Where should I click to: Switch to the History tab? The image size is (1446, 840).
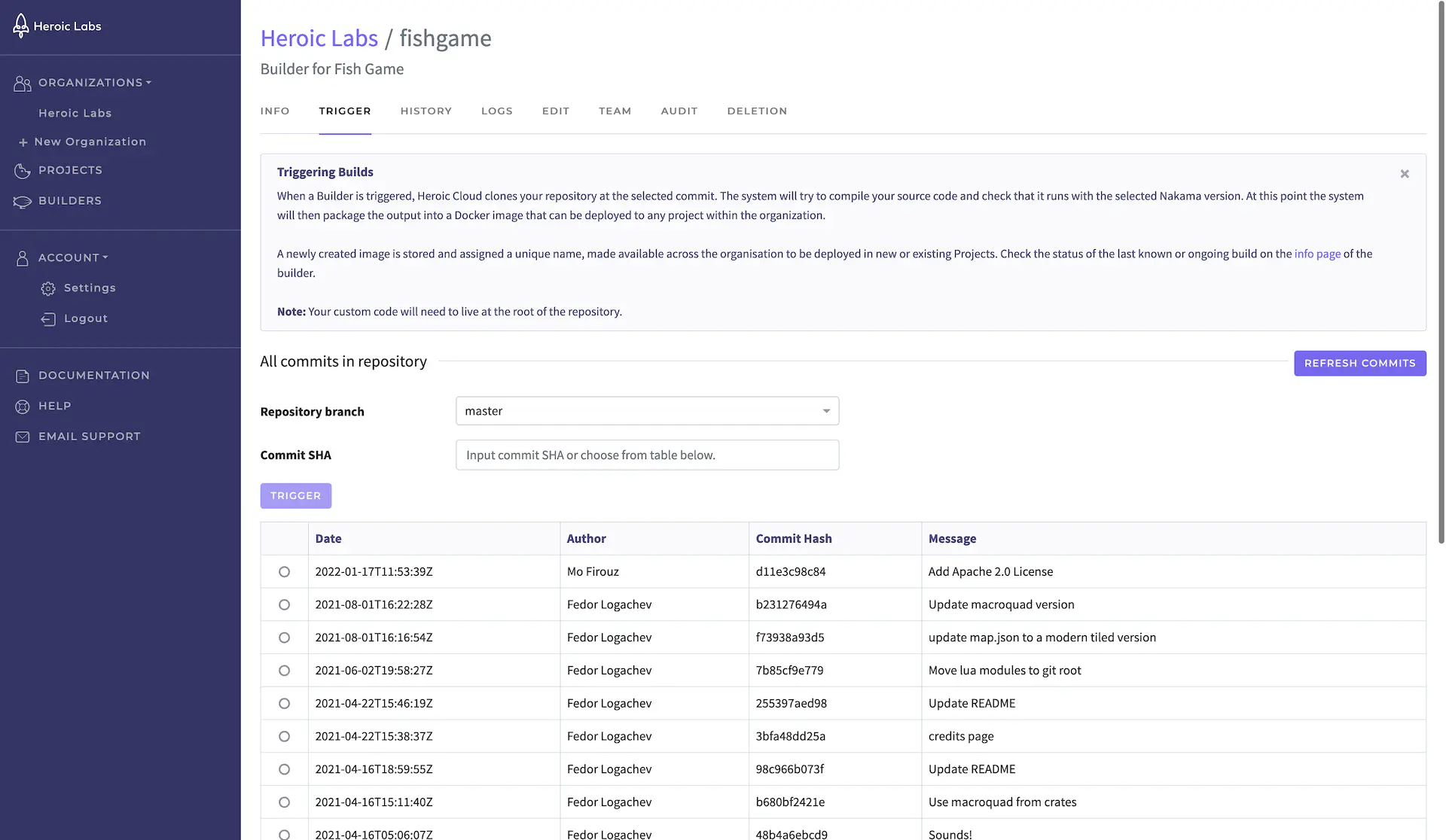pyautogui.click(x=425, y=111)
